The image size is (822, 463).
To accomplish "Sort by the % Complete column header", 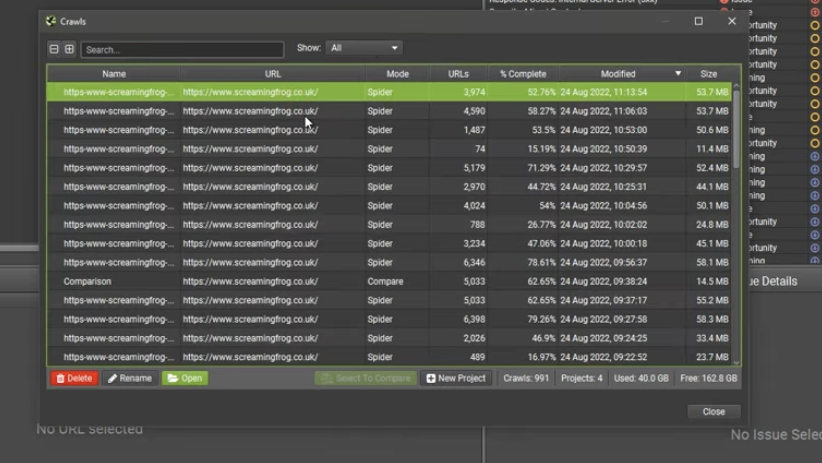I will pyautogui.click(x=523, y=74).
